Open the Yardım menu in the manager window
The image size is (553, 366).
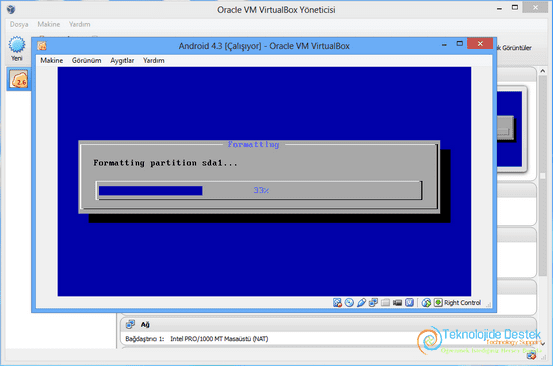[x=79, y=24]
